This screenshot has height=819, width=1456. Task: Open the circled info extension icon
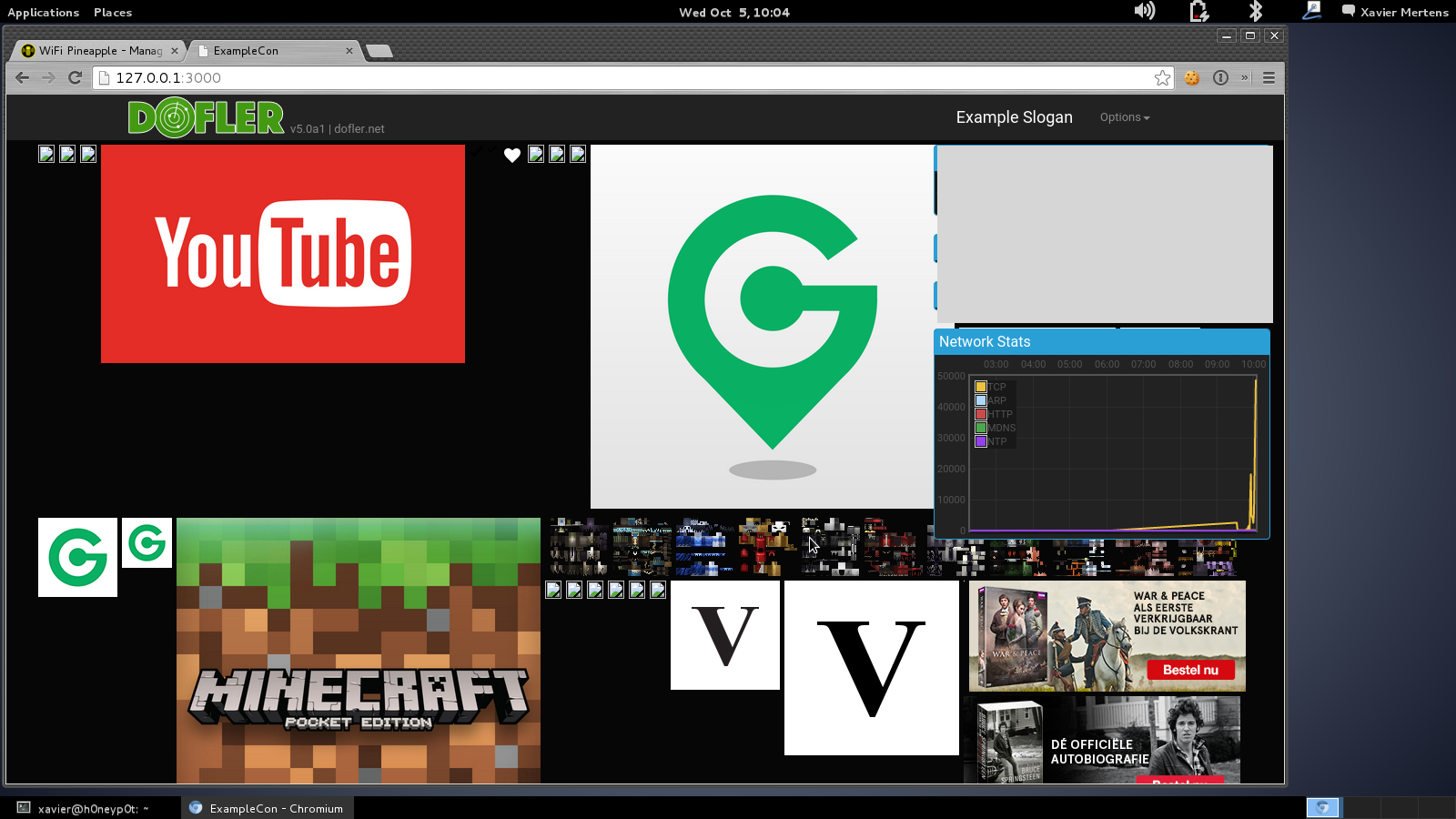tap(1220, 78)
